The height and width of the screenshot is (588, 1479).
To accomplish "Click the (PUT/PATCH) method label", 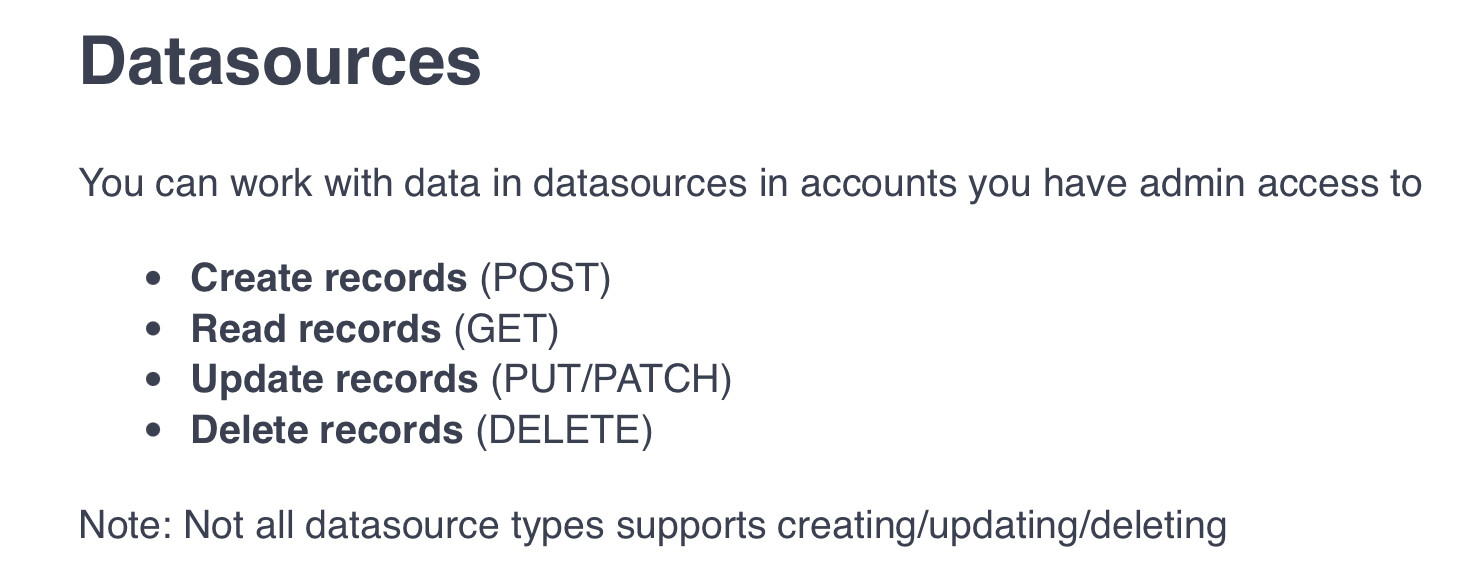I will (x=611, y=380).
